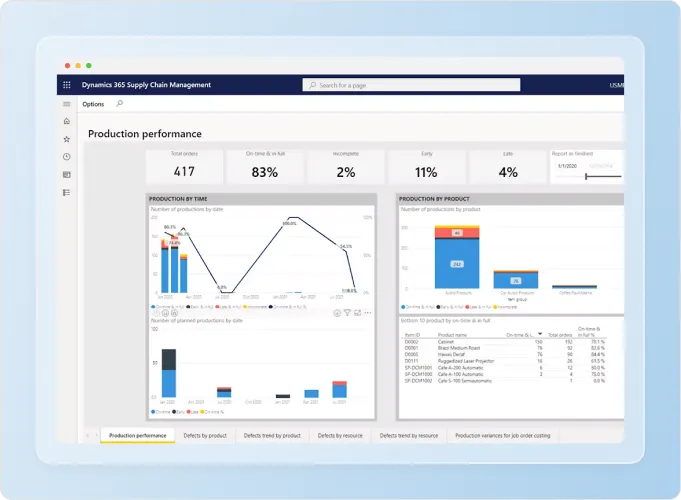Click the Incomplete 2% card
The image size is (681, 500).
click(x=346, y=167)
